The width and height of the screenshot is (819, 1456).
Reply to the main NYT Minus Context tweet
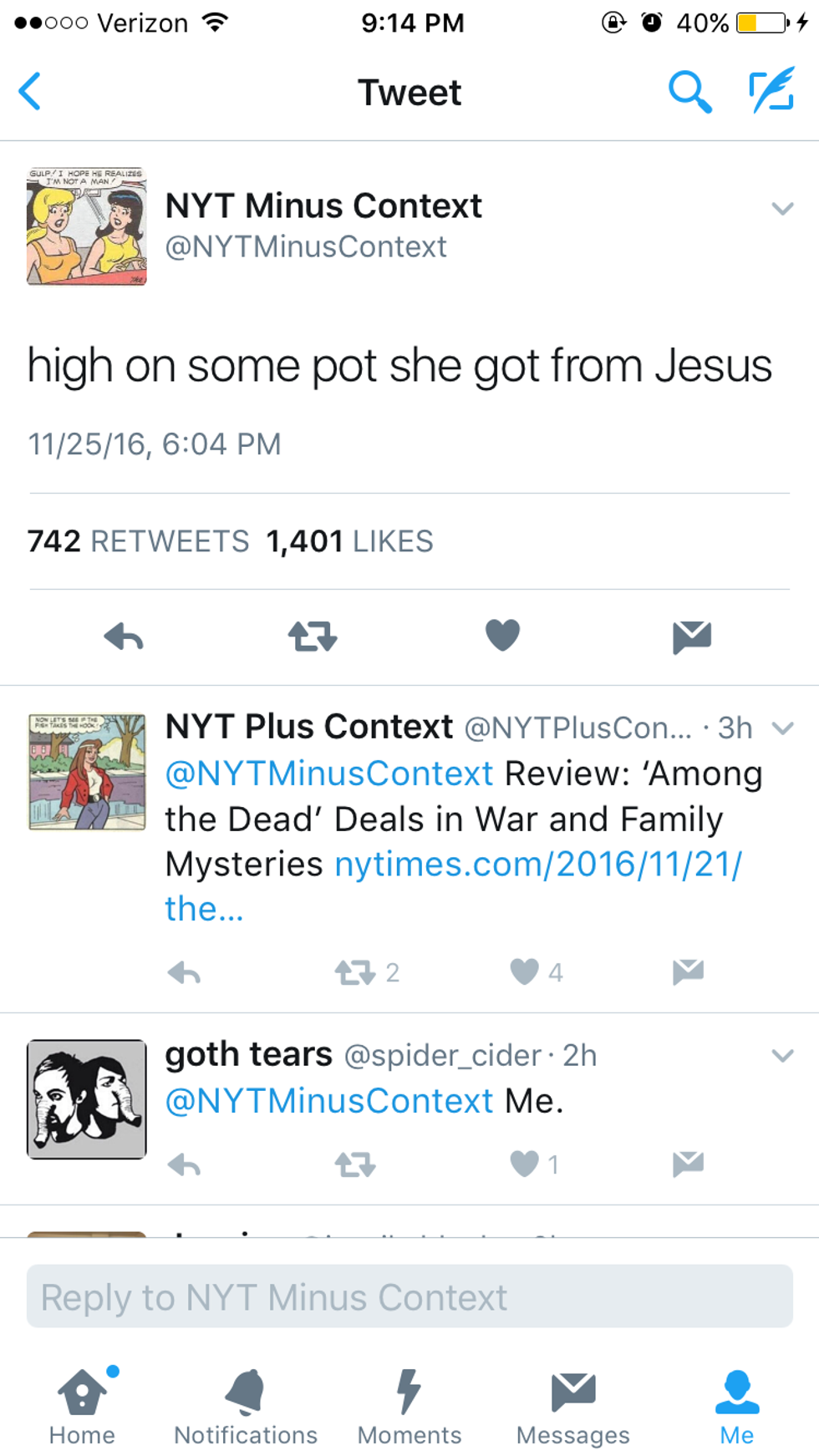tap(124, 637)
